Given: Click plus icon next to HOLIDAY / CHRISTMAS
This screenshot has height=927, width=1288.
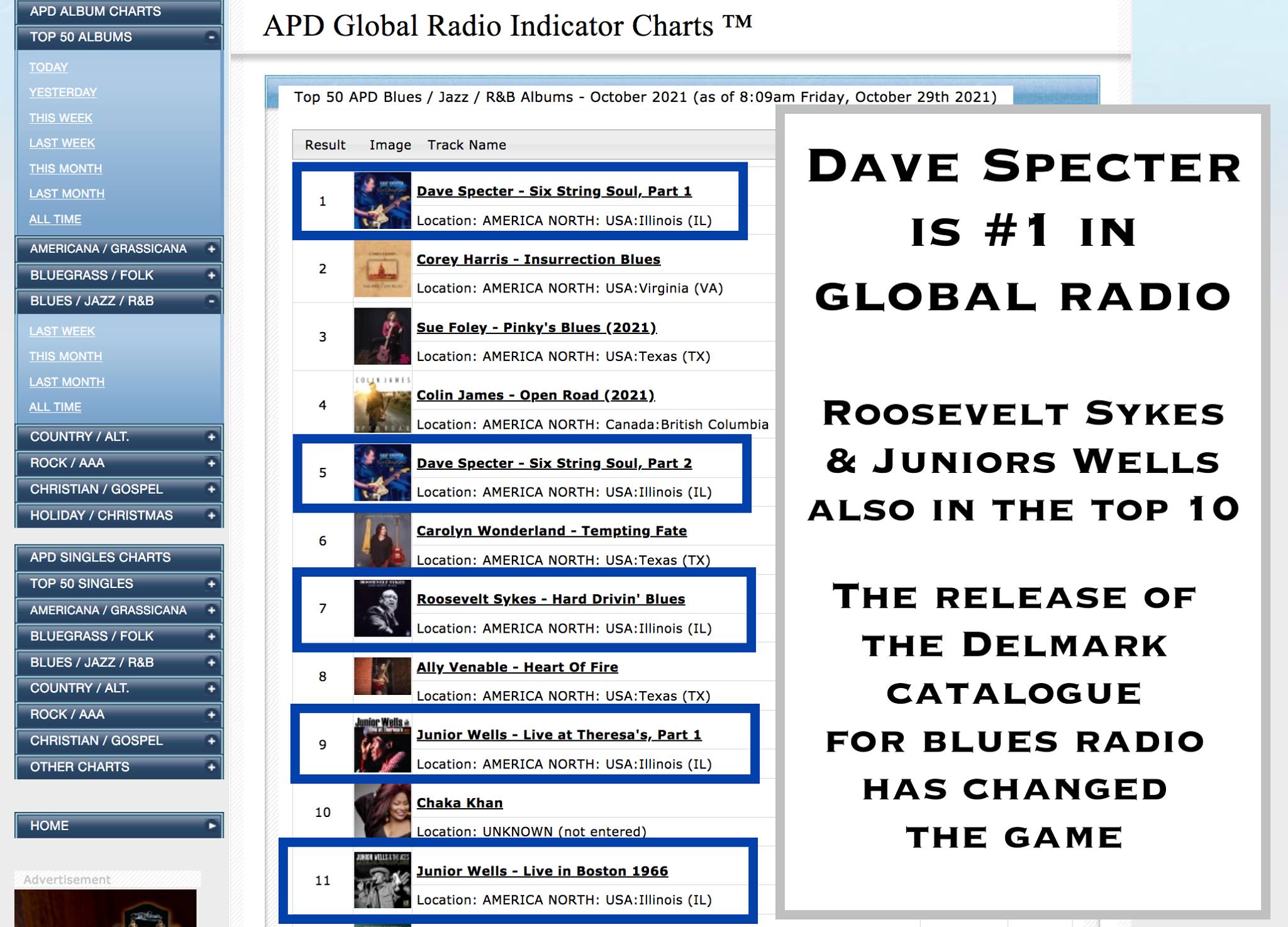Looking at the screenshot, I should click(211, 516).
